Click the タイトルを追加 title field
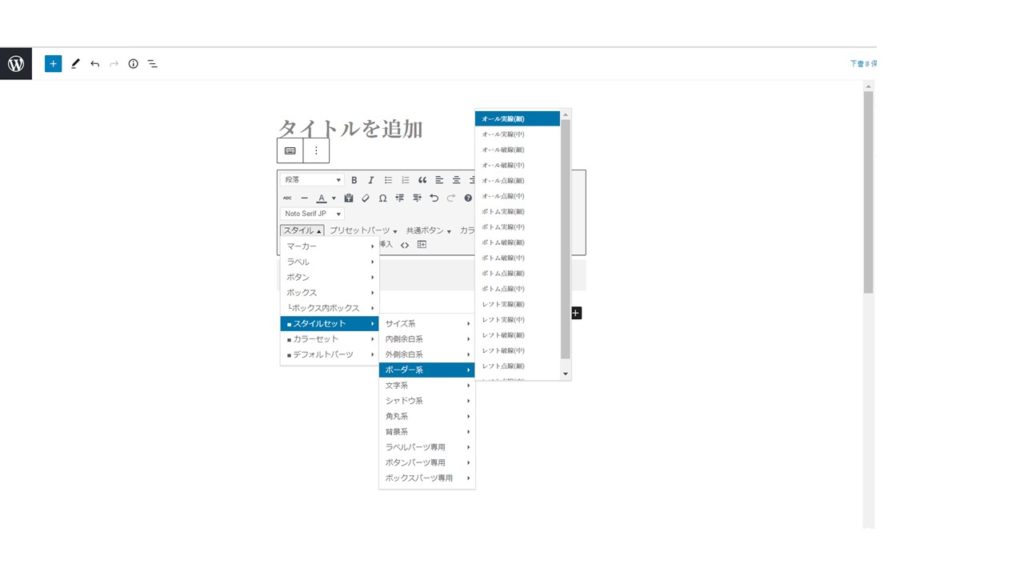 [350, 128]
